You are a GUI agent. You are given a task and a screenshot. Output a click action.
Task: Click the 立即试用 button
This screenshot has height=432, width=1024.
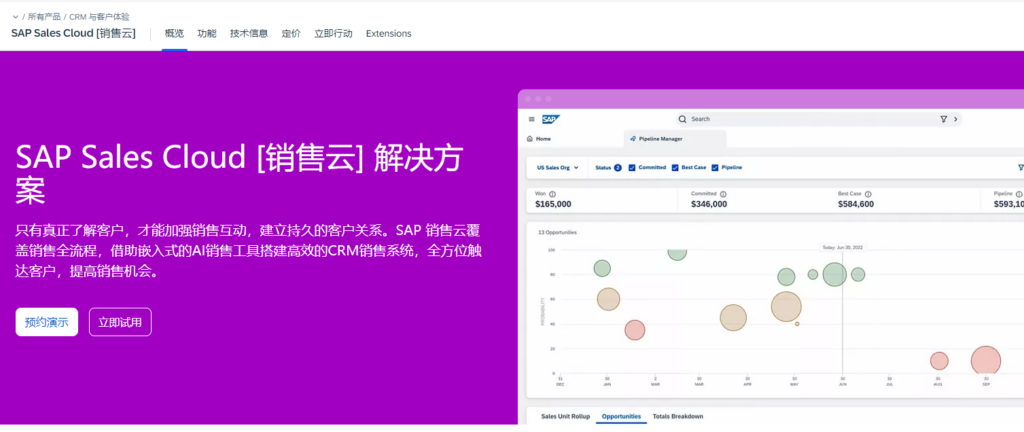[120, 322]
